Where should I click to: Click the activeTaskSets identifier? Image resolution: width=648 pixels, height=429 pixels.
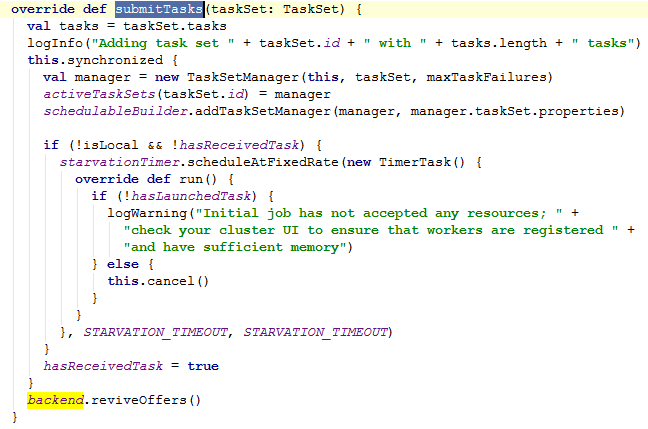click(99, 94)
